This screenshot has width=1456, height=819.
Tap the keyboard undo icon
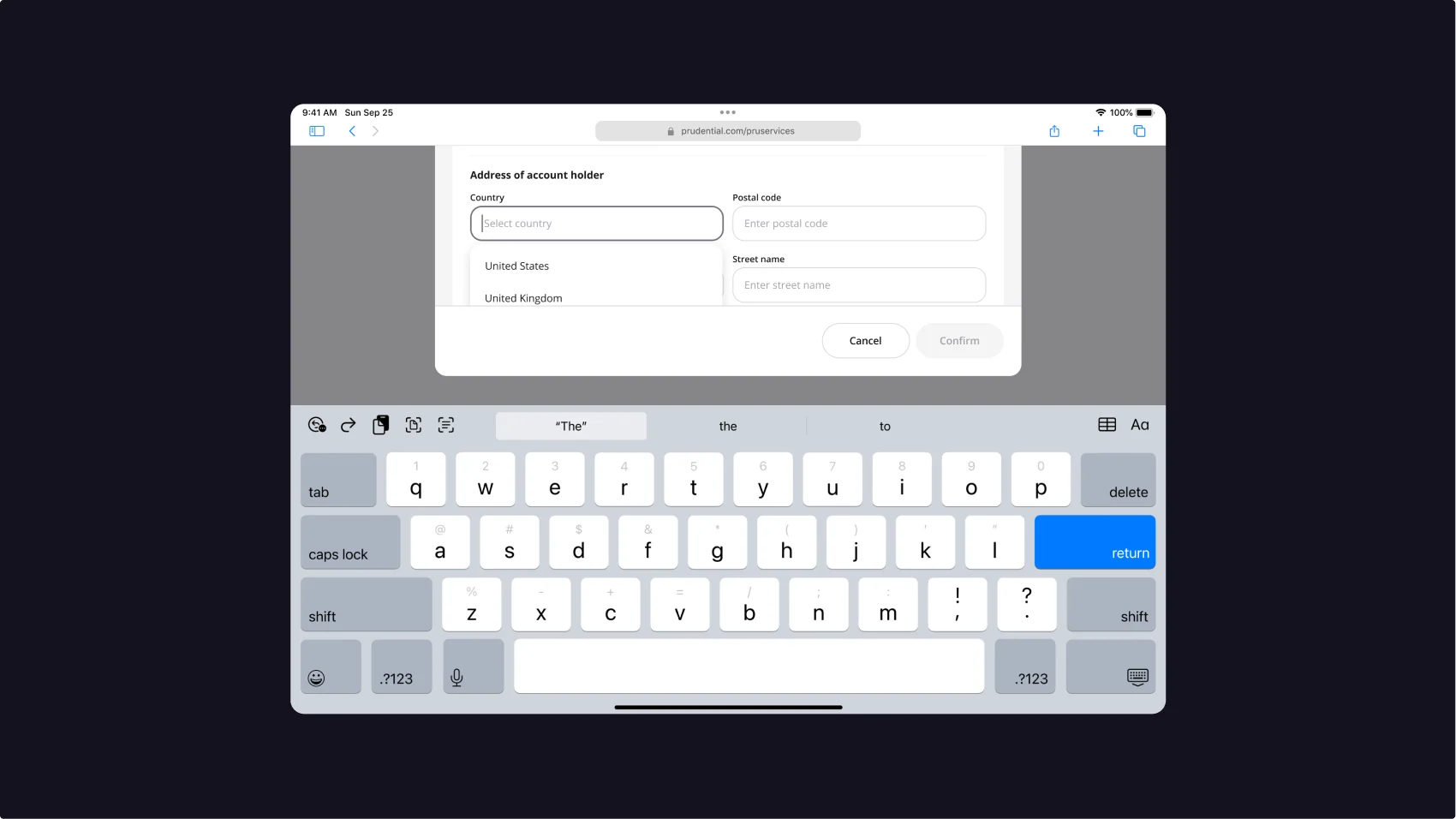coord(317,425)
